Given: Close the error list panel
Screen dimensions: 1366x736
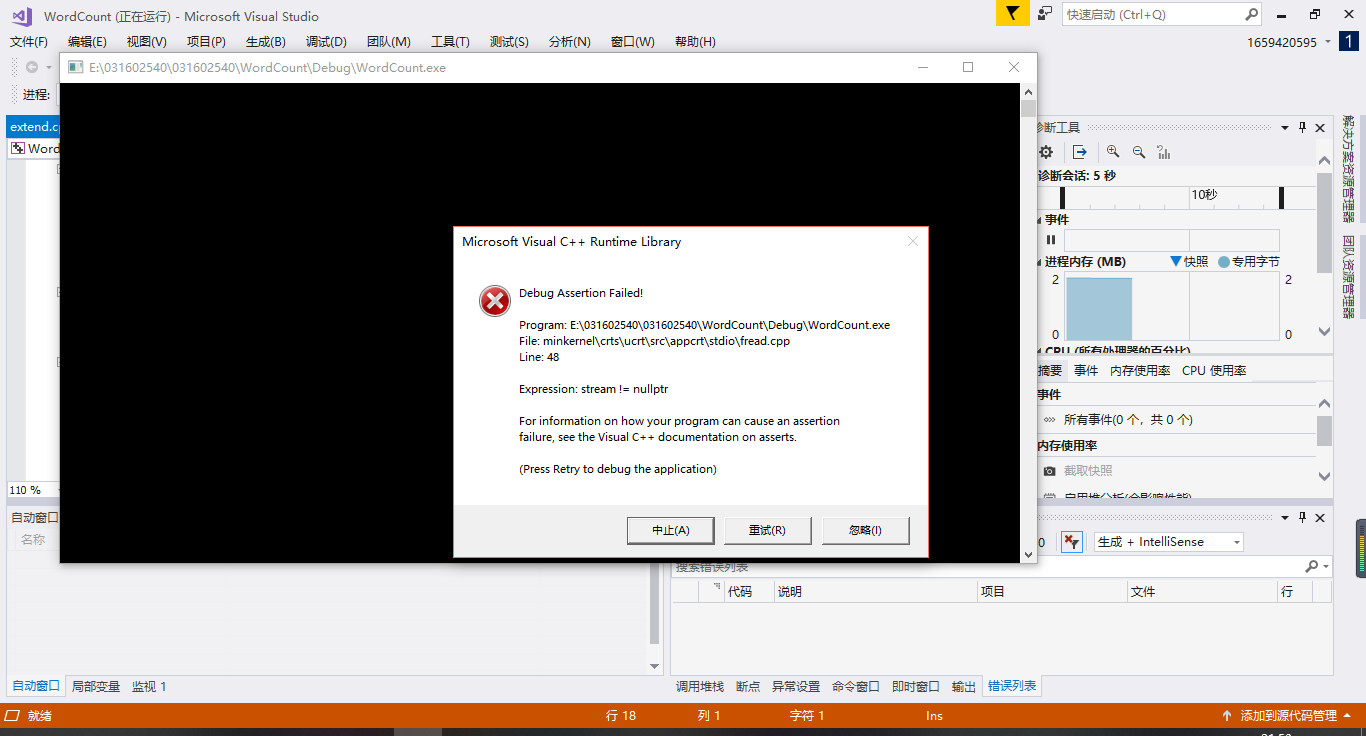Looking at the screenshot, I should [1320, 517].
